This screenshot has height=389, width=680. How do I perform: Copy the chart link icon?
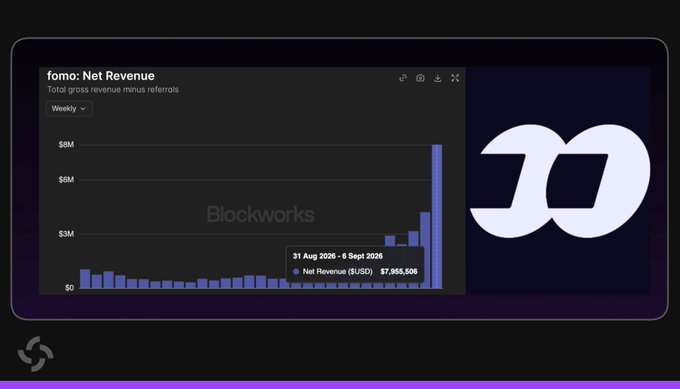[x=403, y=78]
